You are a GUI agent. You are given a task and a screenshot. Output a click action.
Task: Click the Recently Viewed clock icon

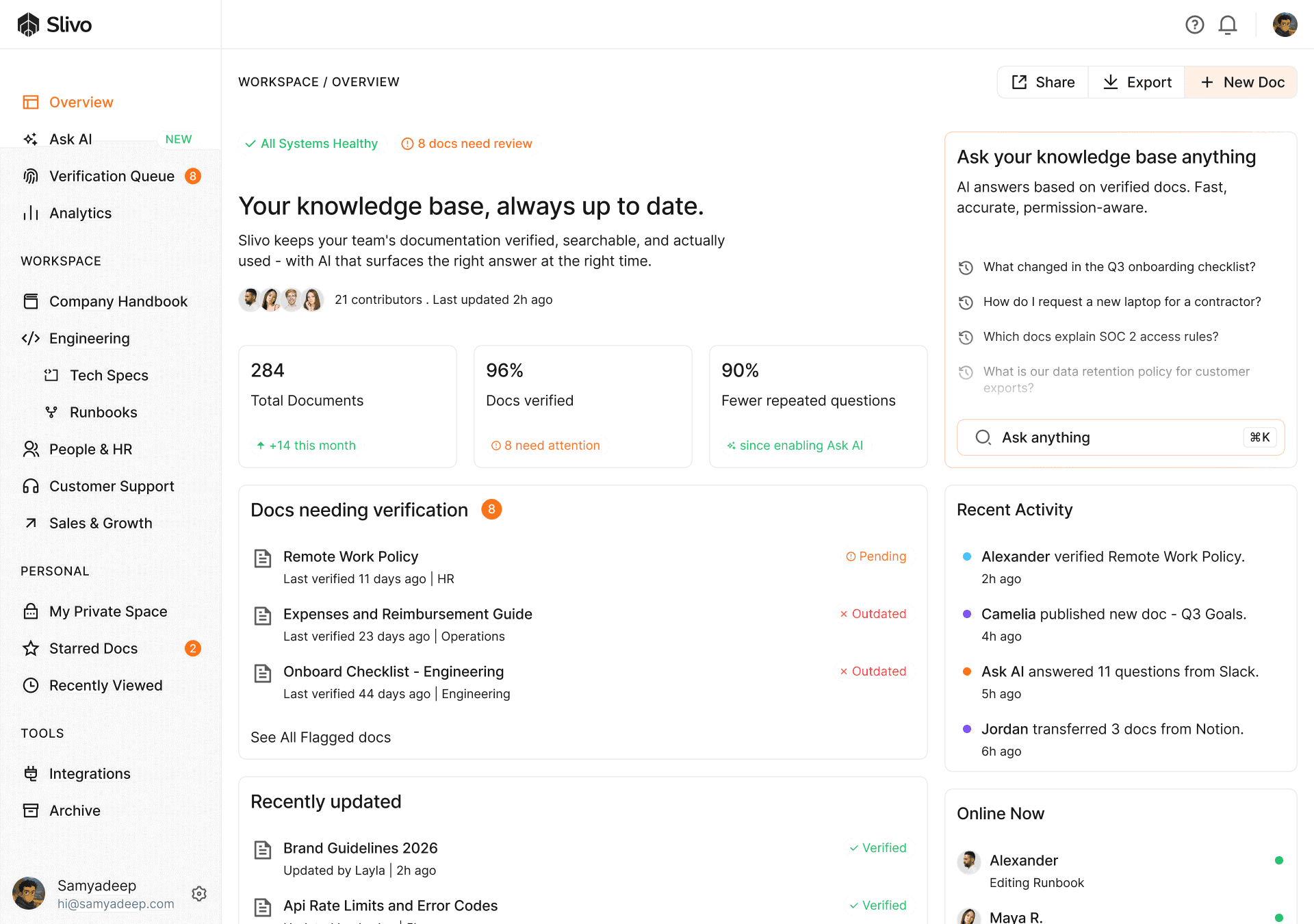coord(31,685)
